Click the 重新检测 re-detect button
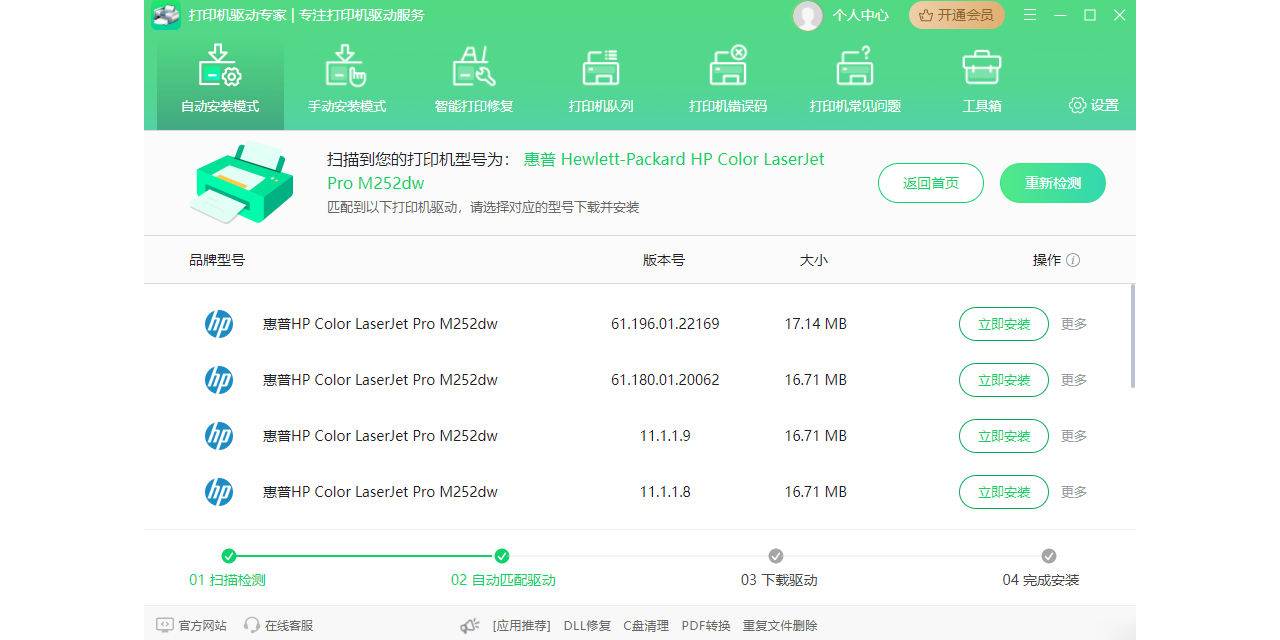Image resolution: width=1280 pixels, height=640 pixels. (1052, 183)
